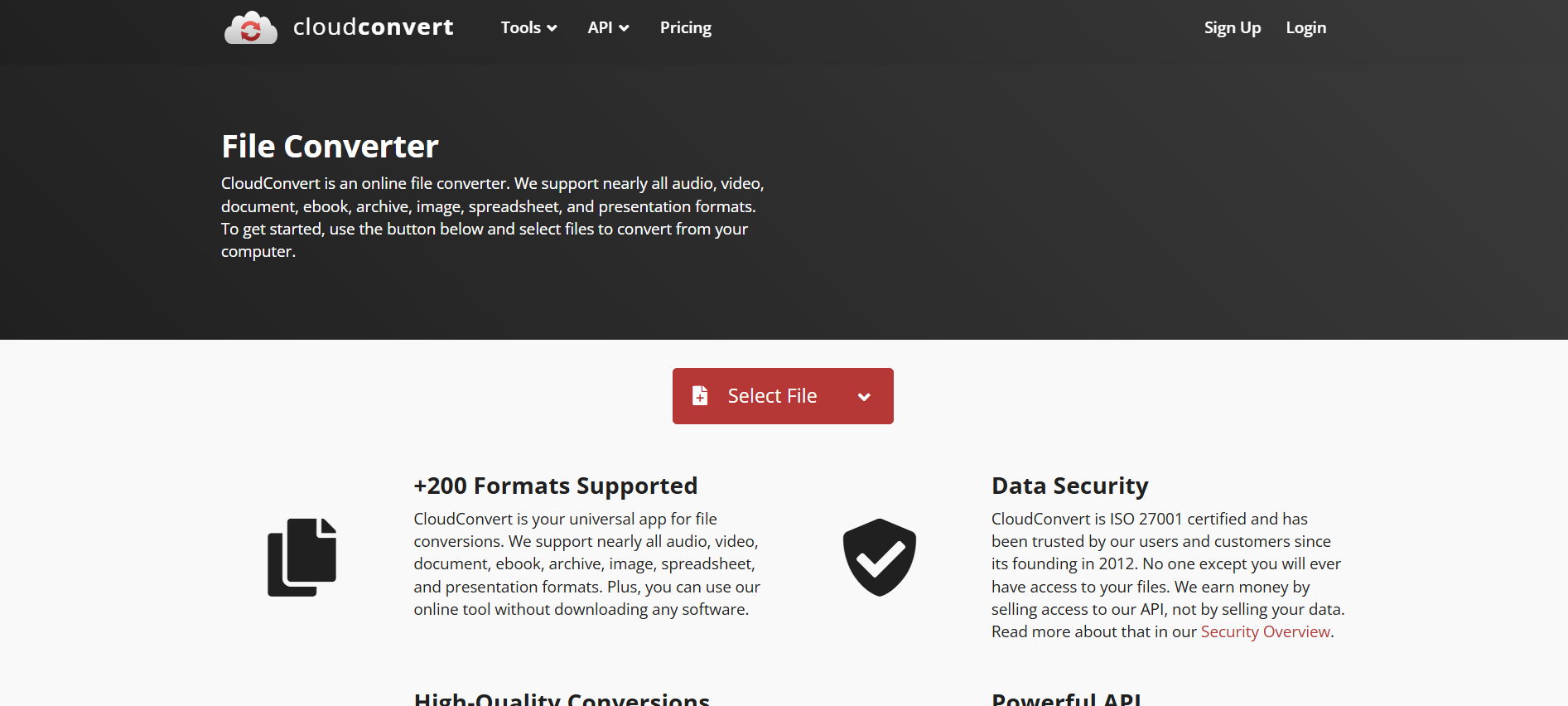This screenshot has height=706, width=1568.
Task: Click the cloudconvert brand name text
Action: click(374, 27)
